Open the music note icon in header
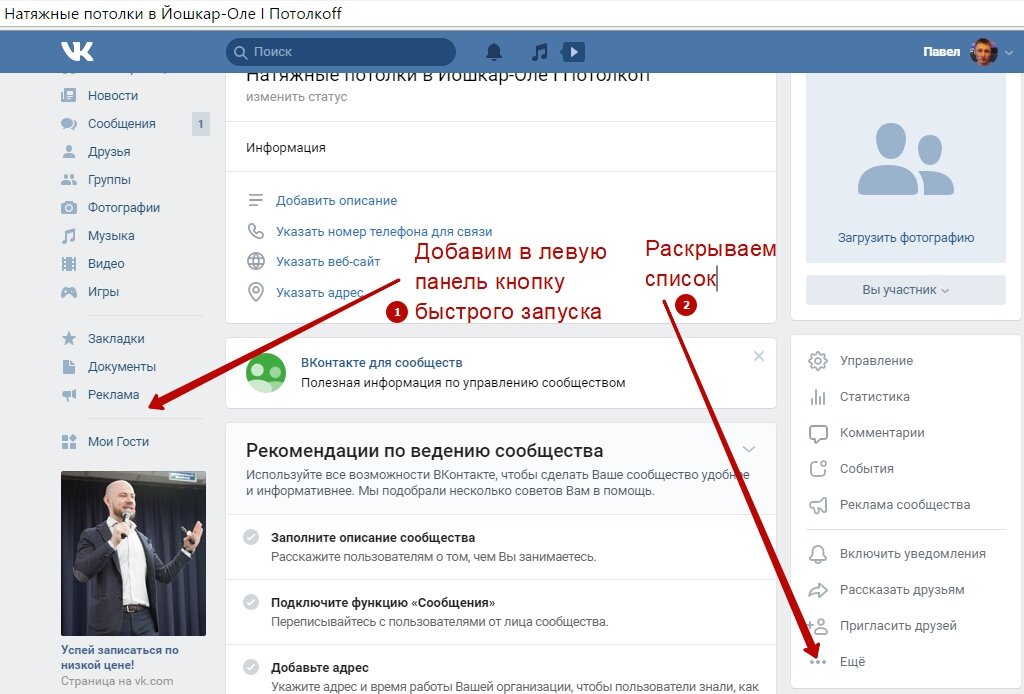The width and height of the screenshot is (1024, 694). coord(539,52)
